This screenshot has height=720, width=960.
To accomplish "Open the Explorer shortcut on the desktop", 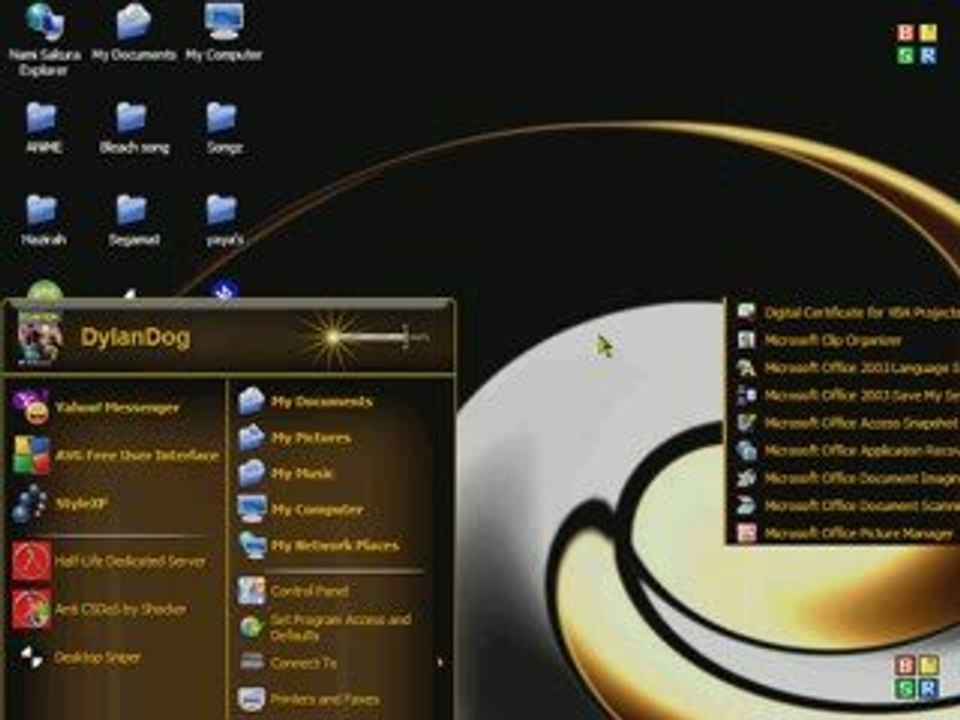I will click(44, 39).
